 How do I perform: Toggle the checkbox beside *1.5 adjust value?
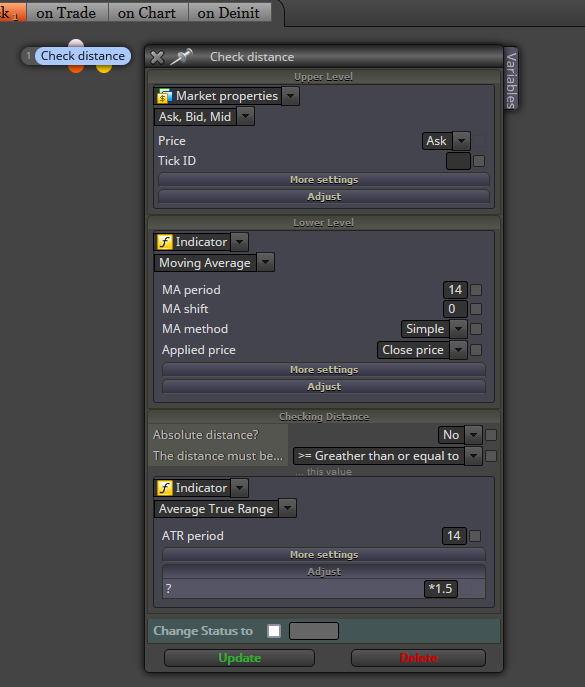coord(466,588)
